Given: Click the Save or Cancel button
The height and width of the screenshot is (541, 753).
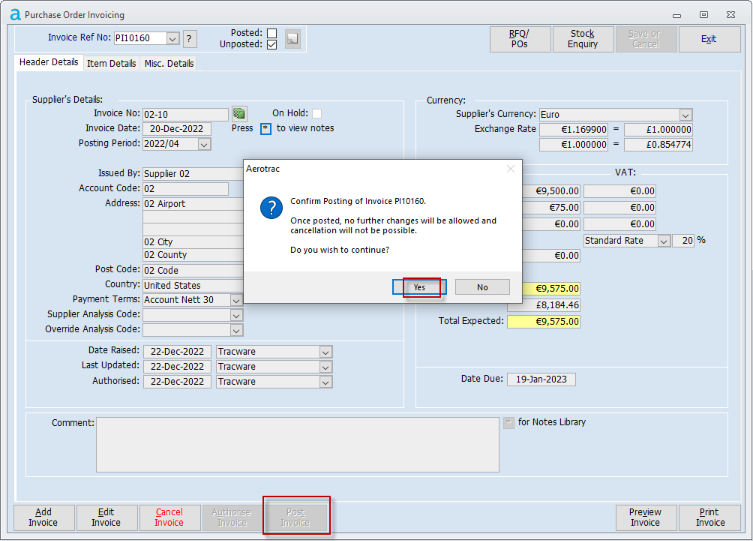Looking at the screenshot, I should tap(645, 39).
